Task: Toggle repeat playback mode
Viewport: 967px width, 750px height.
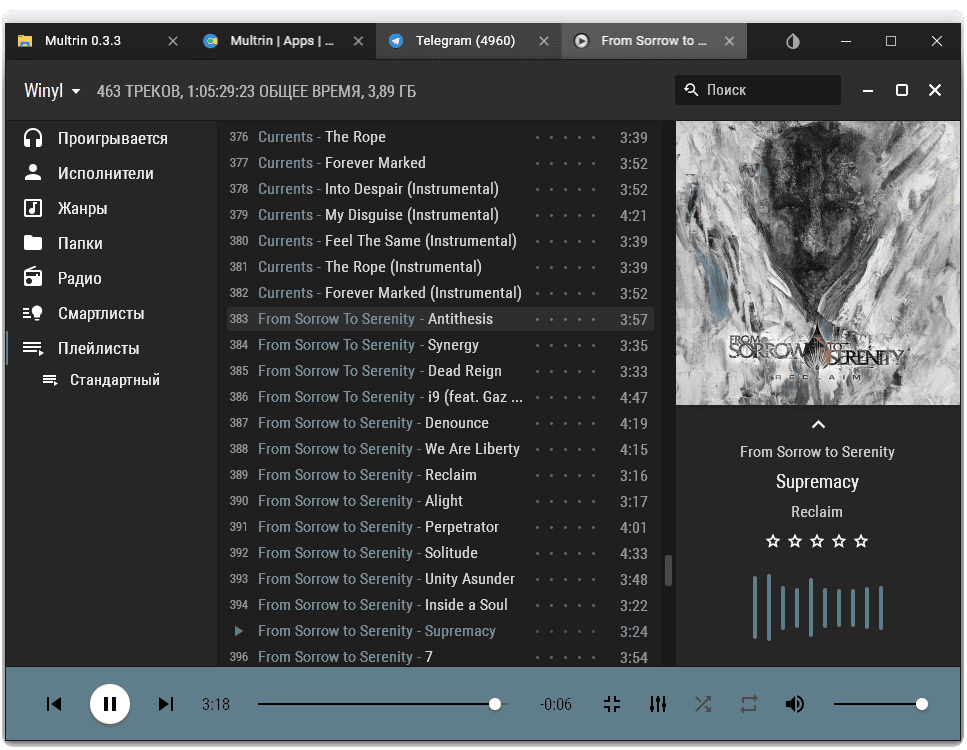Action: (x=749, y=704)
